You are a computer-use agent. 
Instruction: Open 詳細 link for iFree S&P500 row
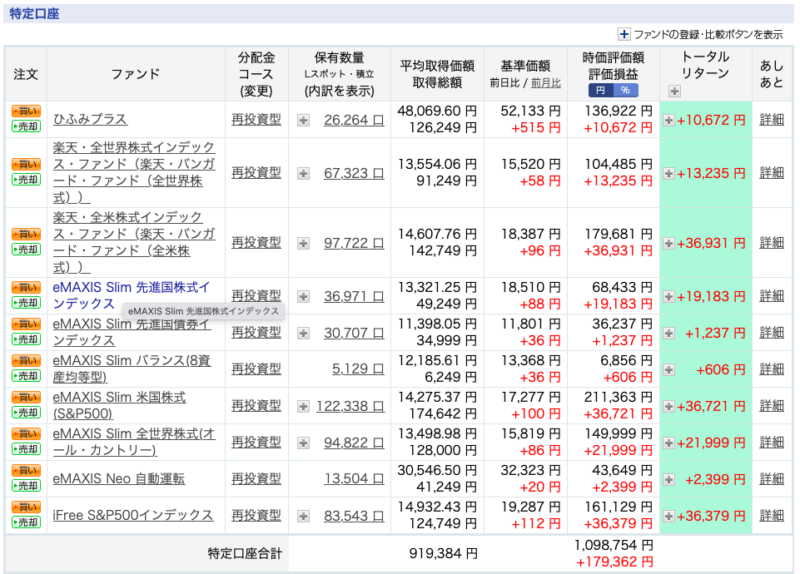pos(771,515)
